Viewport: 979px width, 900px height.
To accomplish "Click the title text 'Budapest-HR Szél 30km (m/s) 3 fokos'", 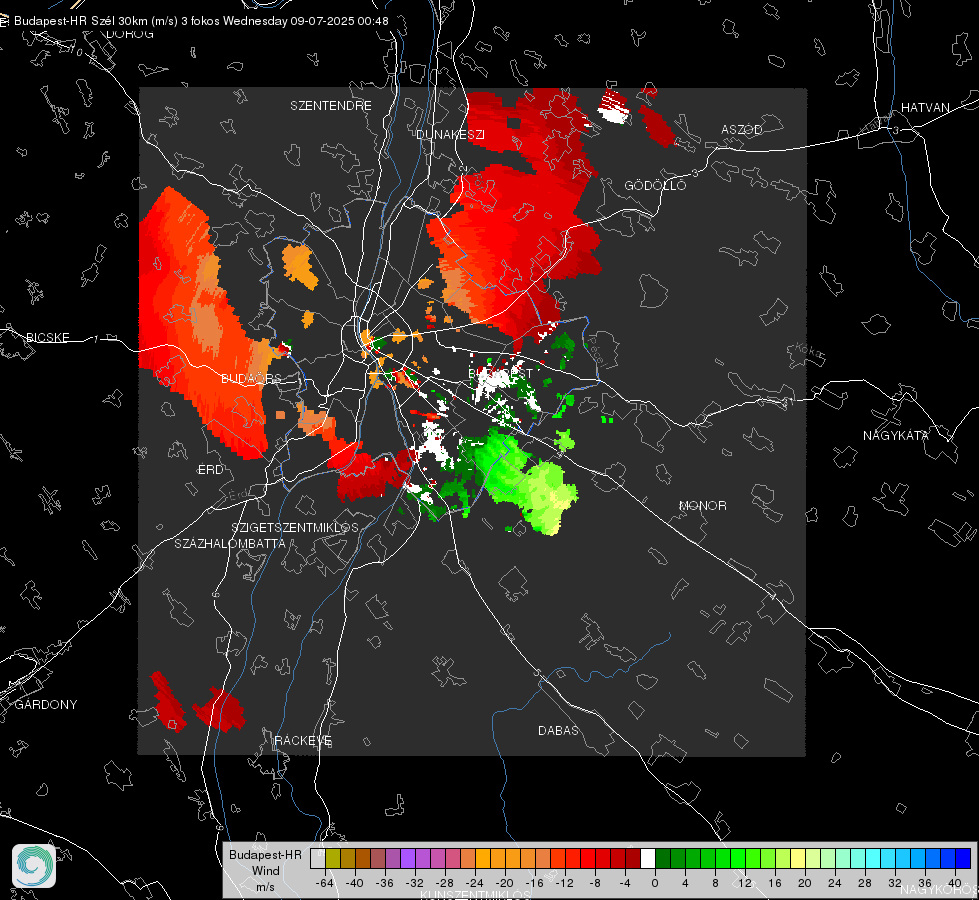I will click(117, 21).
